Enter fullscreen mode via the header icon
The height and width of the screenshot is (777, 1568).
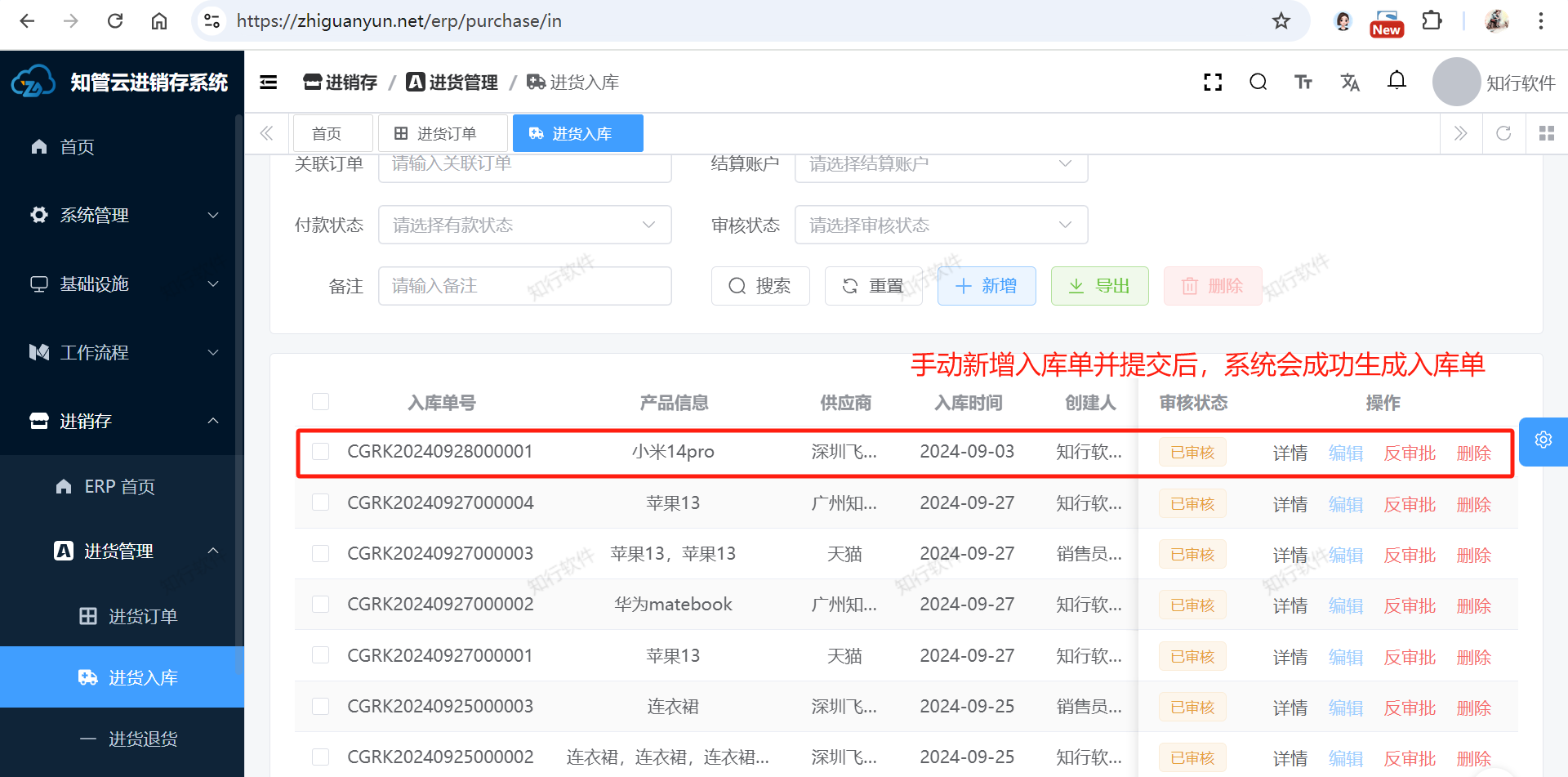pos(1213,83)
